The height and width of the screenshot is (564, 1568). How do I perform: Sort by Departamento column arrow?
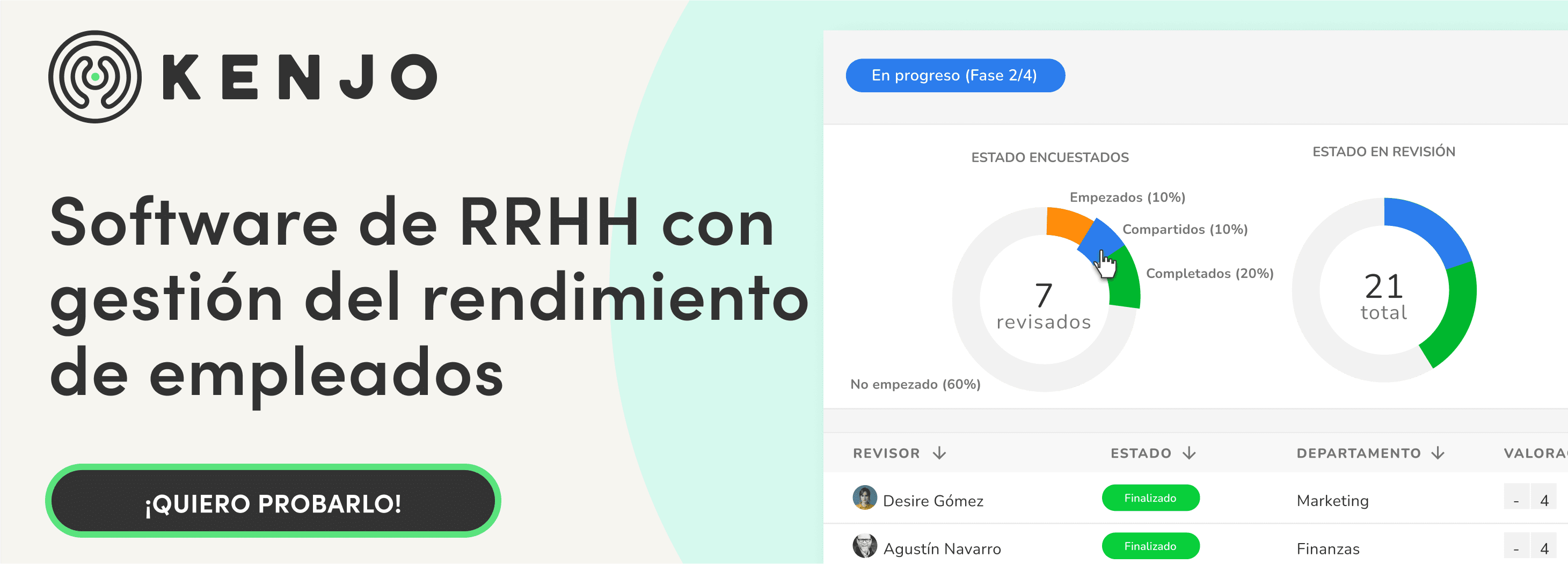1438,453
